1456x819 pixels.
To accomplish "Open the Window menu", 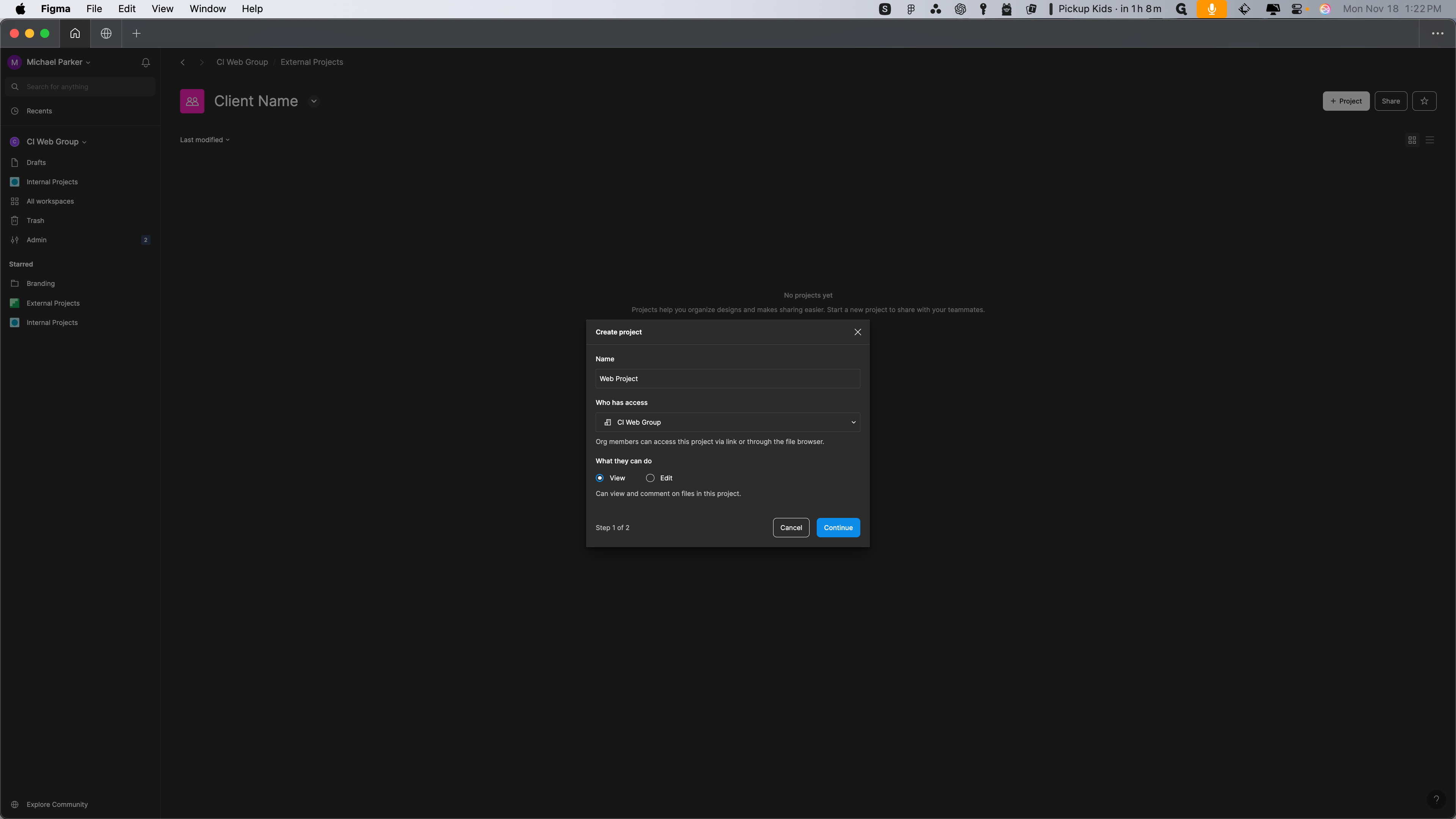I will point(207,9).
